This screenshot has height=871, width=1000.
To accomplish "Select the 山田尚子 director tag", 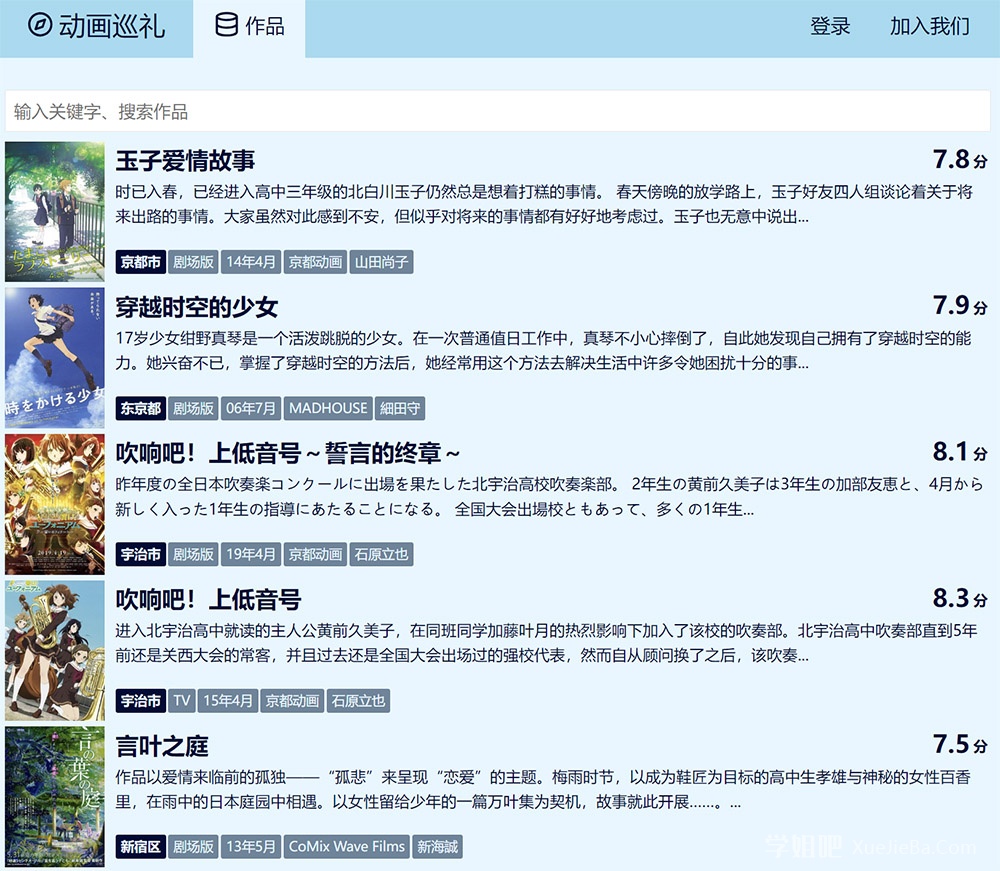I will tap(381, 262).
